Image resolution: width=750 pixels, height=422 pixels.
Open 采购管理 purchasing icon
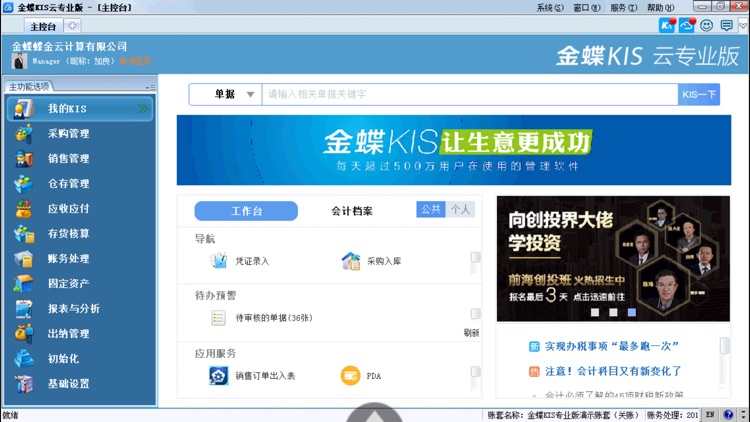[23, 133]
